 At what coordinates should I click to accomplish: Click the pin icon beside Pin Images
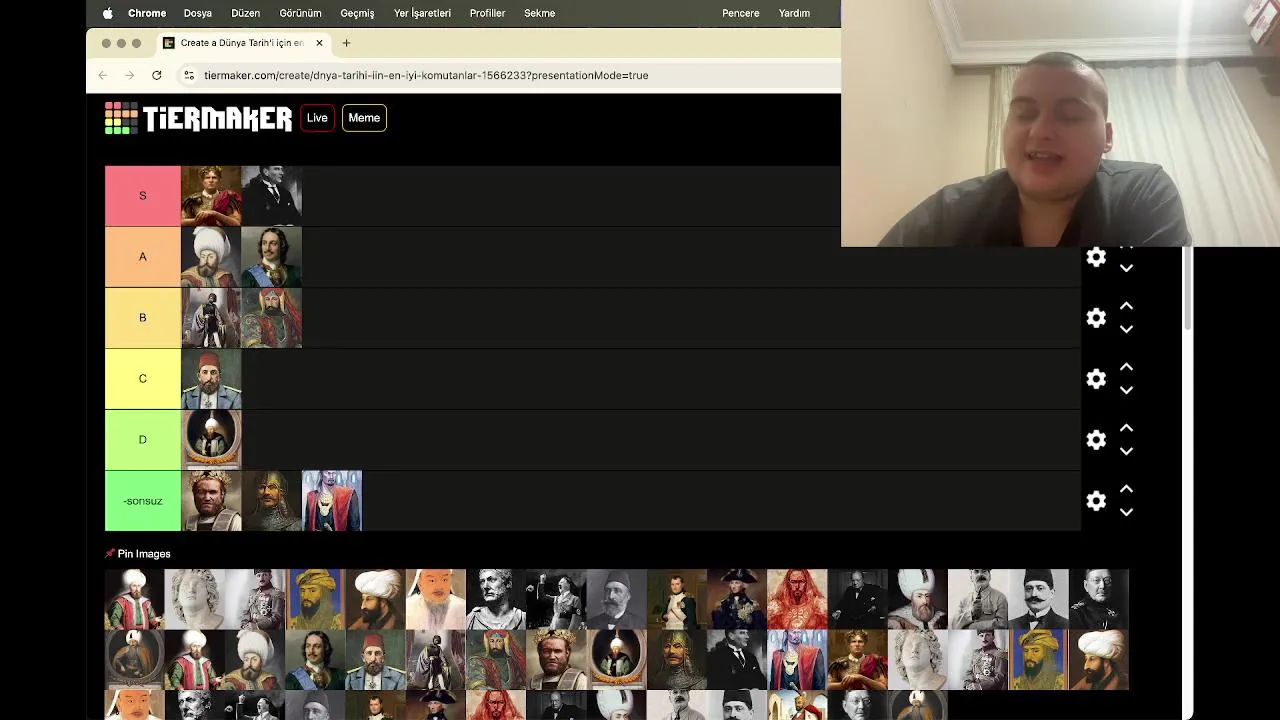(110, 554)
